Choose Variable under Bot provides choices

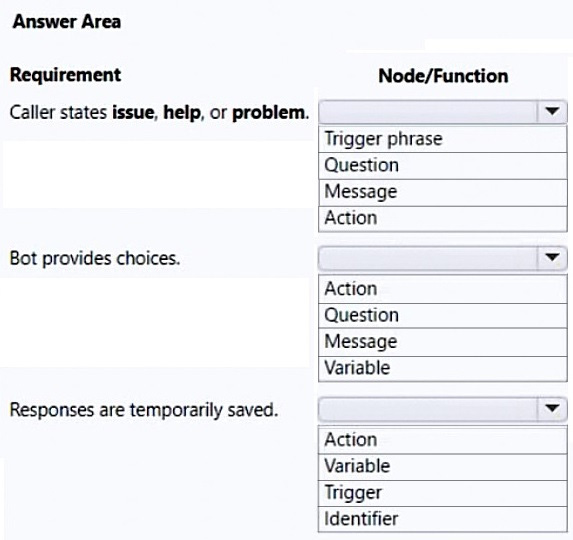(443, 369)
